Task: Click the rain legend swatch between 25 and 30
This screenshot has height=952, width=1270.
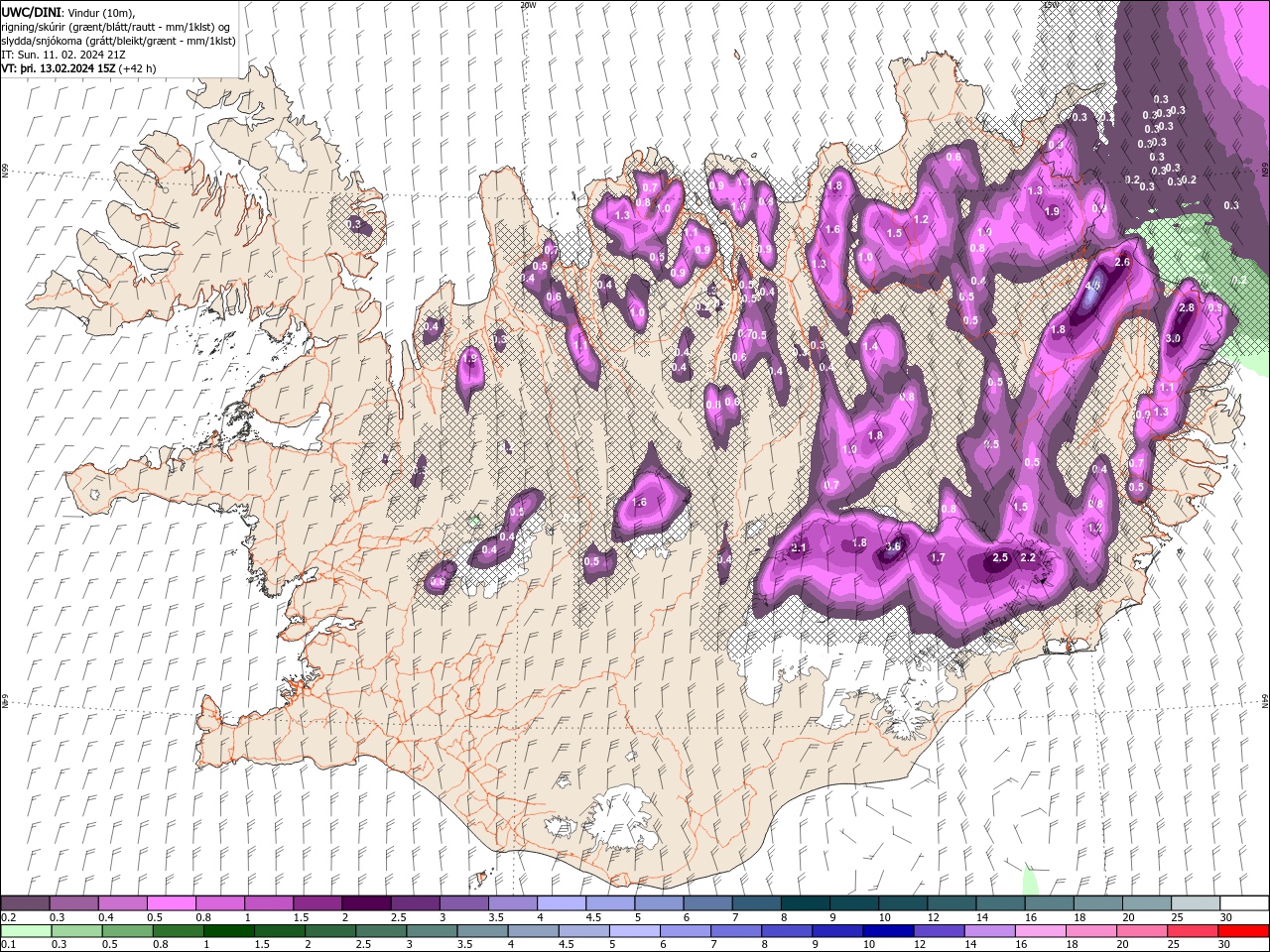Action: [1195, 931]
